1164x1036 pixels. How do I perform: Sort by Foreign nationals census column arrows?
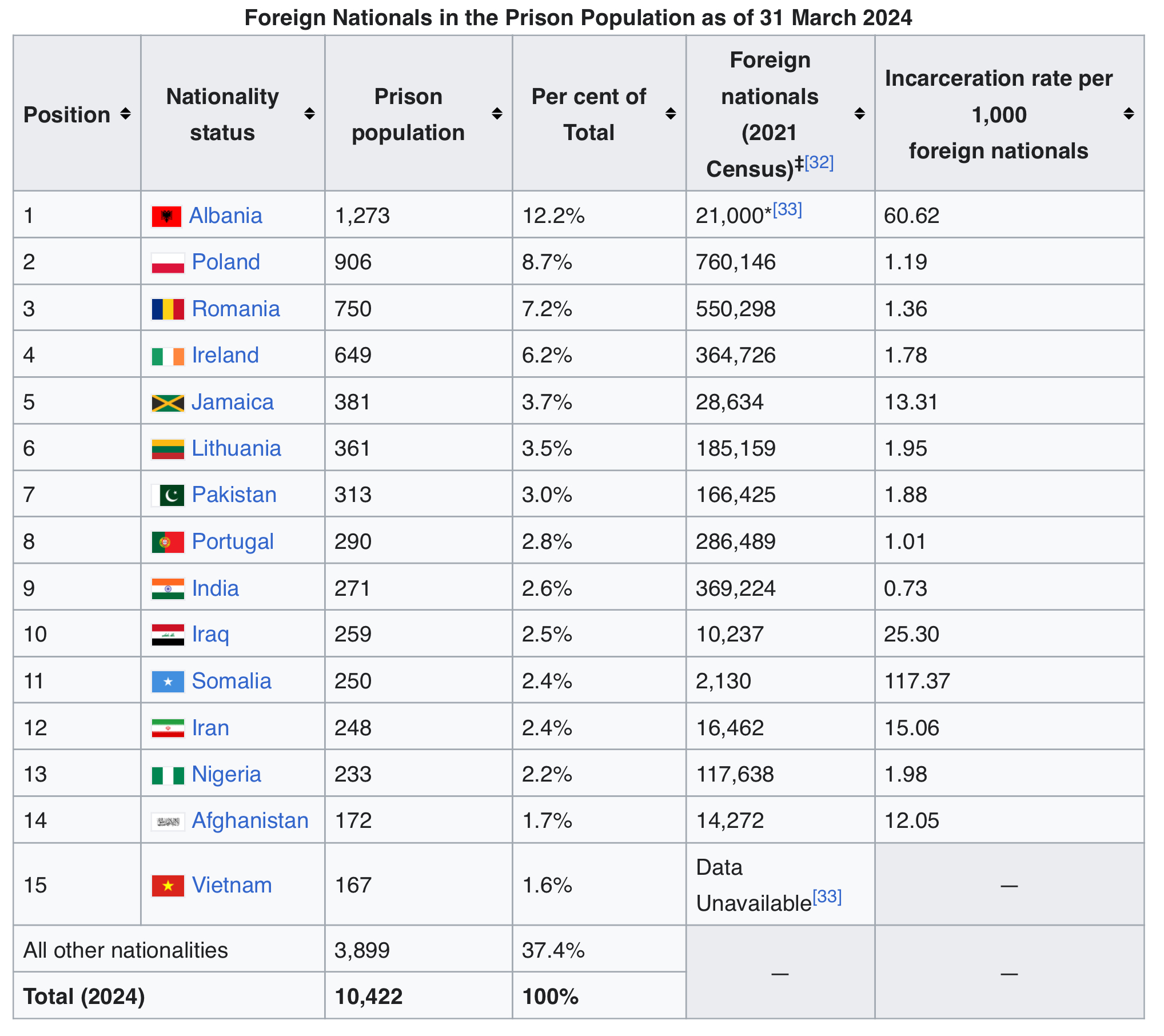859,114
